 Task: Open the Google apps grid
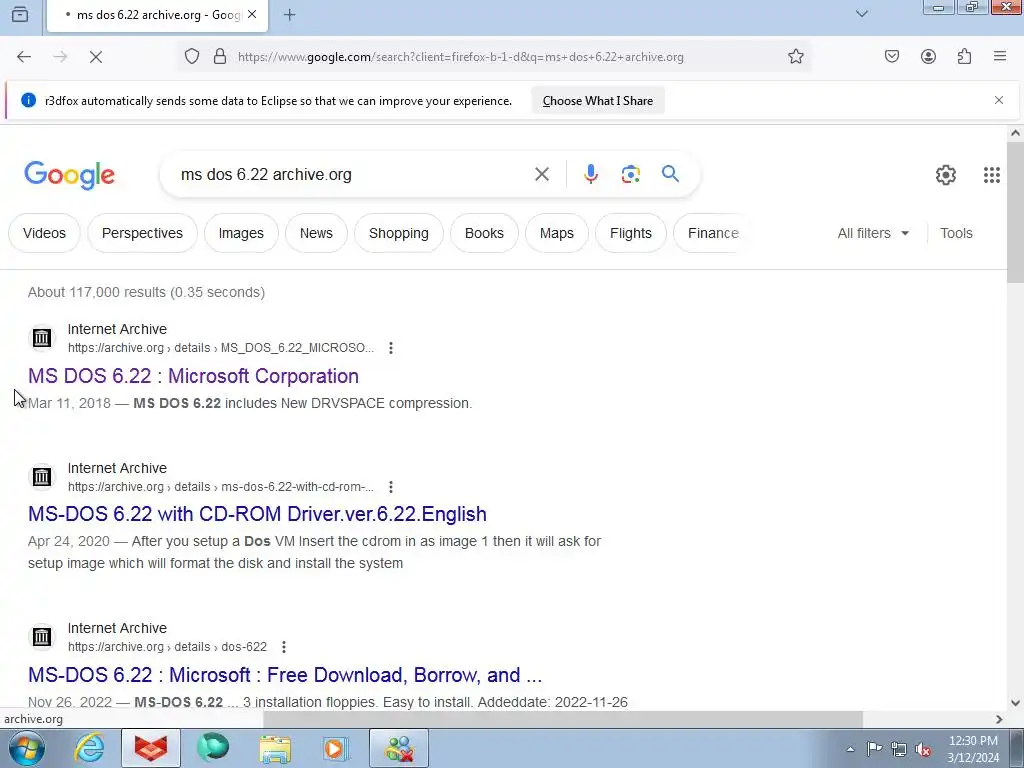991,175
